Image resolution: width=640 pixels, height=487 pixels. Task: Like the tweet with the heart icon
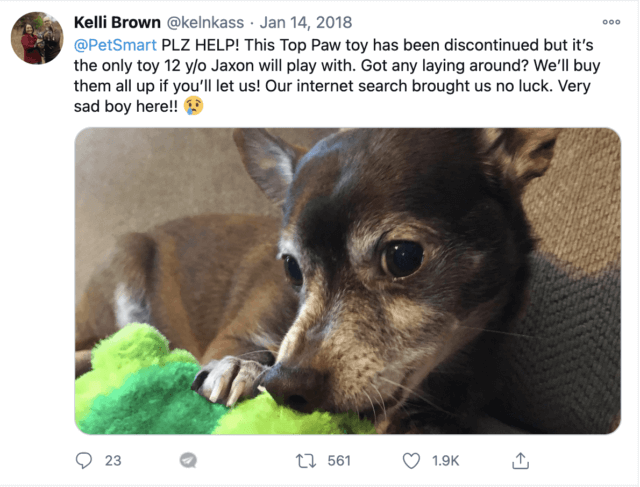click(x=411, y=461)
